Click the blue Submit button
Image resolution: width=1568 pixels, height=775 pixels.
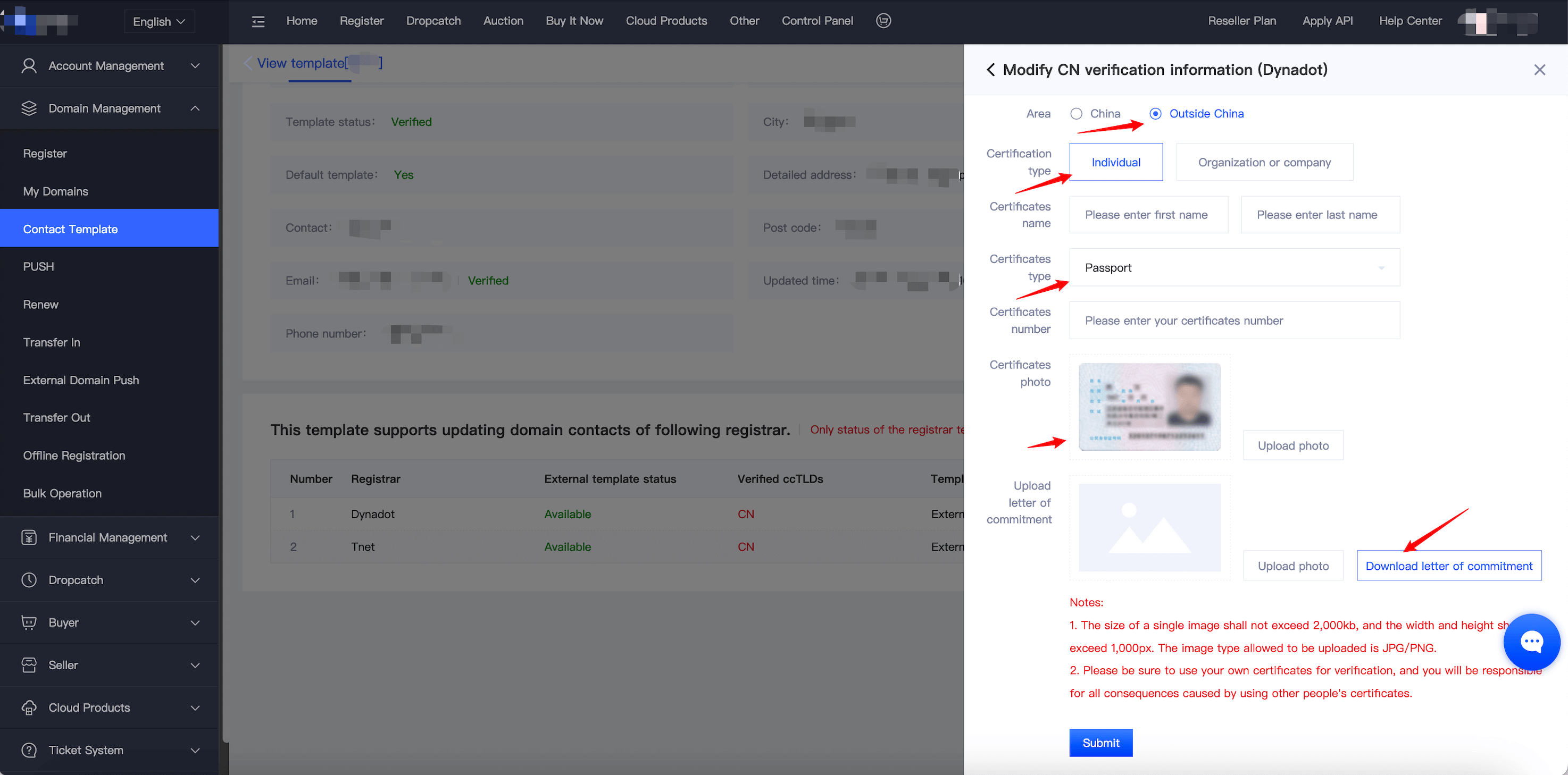1100,743
